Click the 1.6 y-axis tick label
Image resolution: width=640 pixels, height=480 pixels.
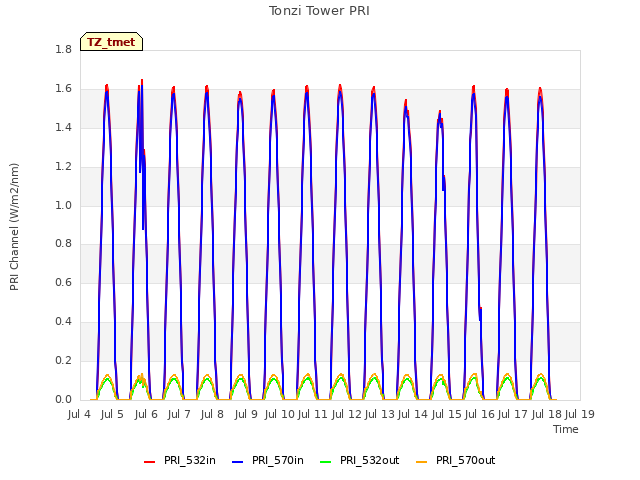pyautogui.click(x=63, y=89)
